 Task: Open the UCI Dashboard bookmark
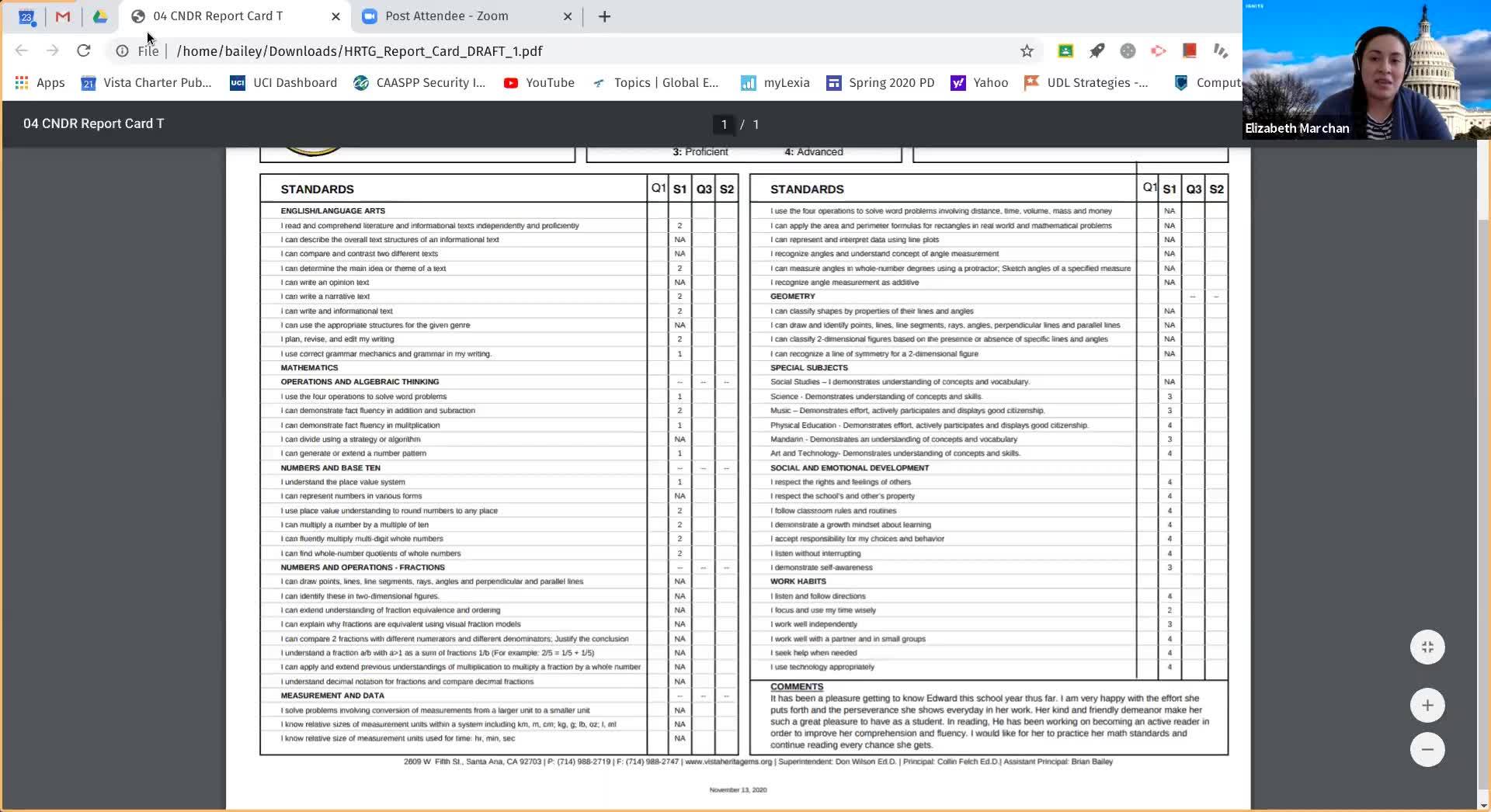(x=283, y=82)
